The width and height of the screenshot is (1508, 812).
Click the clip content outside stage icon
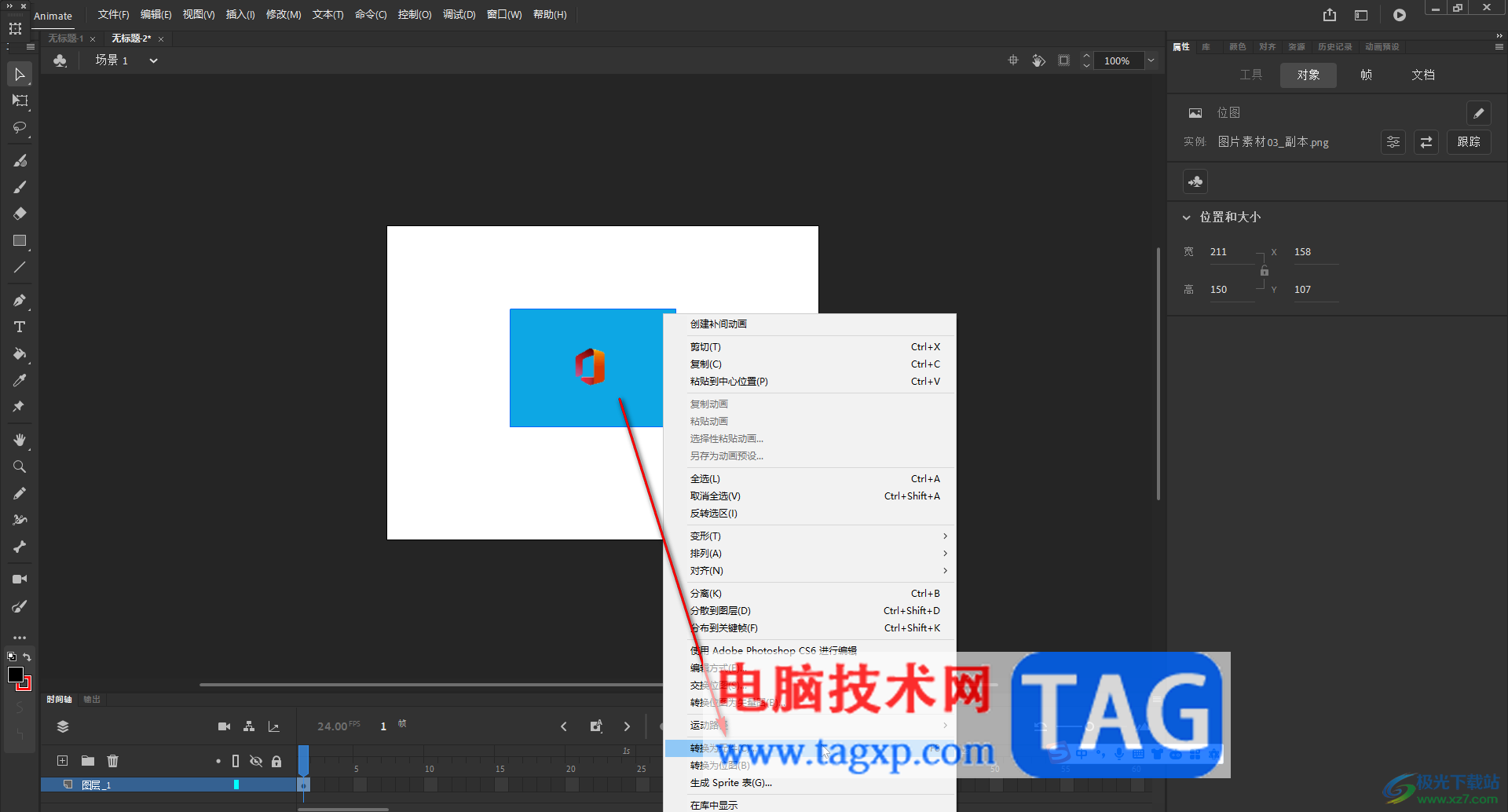[1064, 60]
